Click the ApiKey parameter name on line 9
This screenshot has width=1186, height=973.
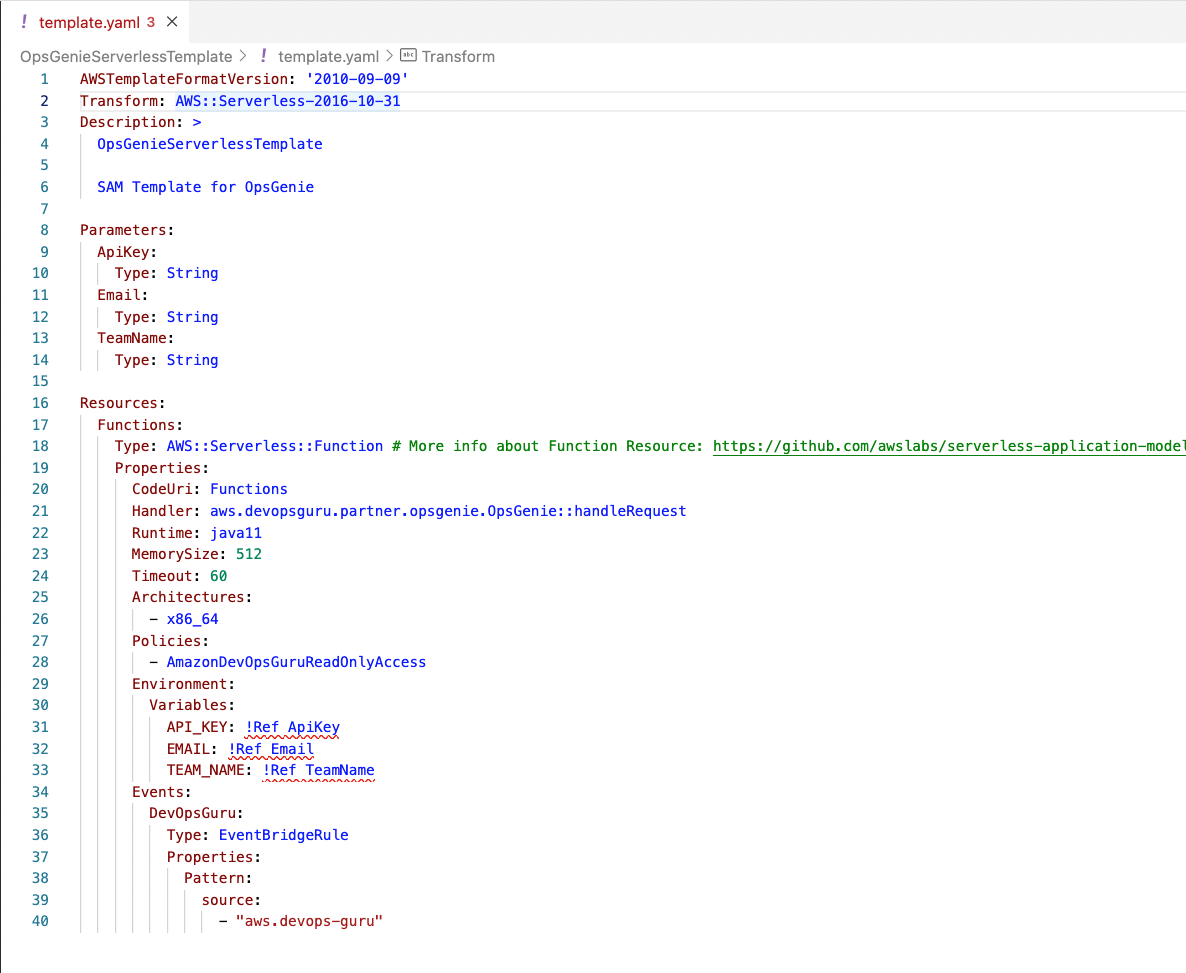(123, 252)
